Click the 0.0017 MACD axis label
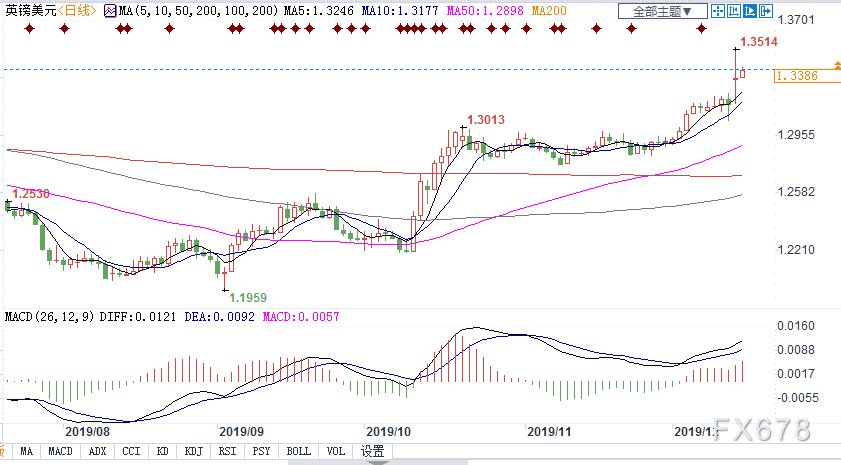Screen dimensions: 841x465 point(796,374)
